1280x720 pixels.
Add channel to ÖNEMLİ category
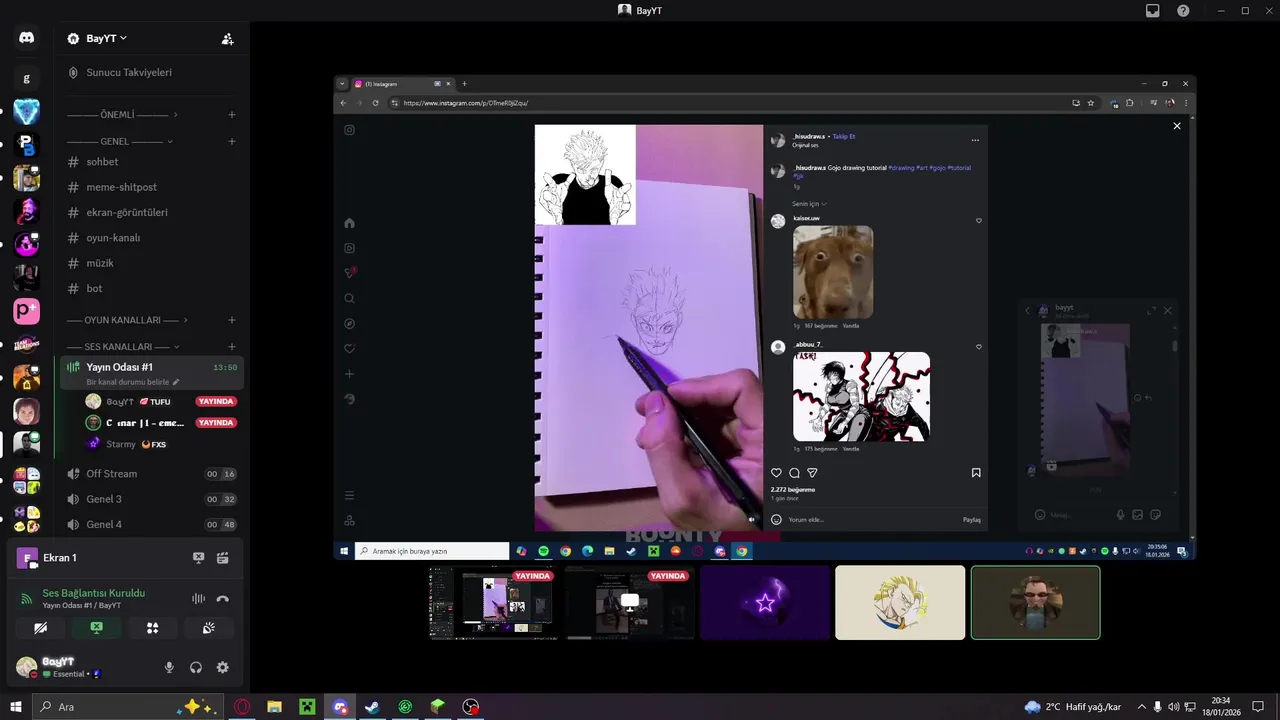(232, 115)
